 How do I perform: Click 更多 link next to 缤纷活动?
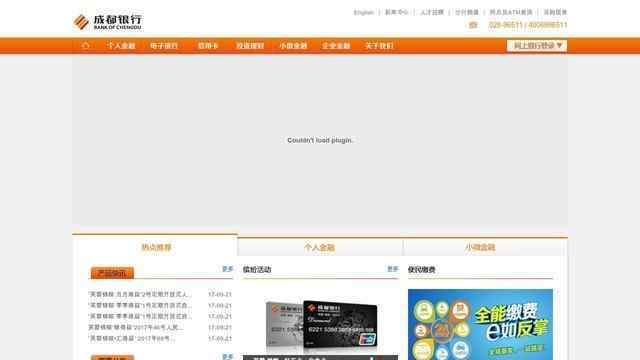point(392,269)
